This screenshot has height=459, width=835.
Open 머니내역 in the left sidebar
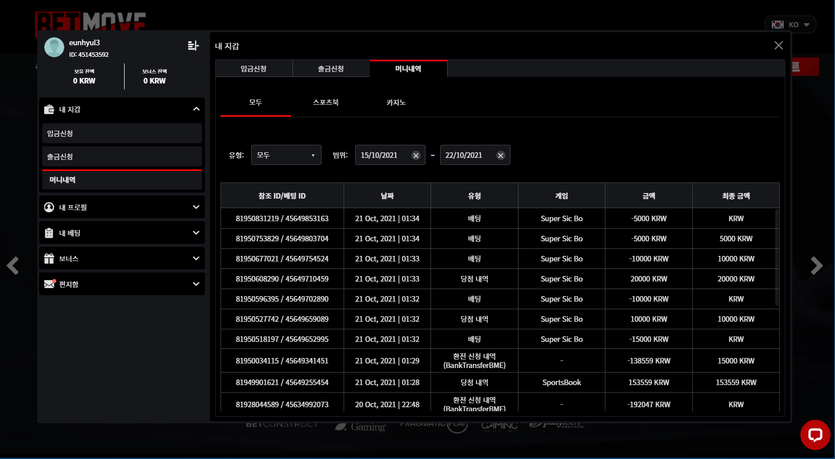122,180
